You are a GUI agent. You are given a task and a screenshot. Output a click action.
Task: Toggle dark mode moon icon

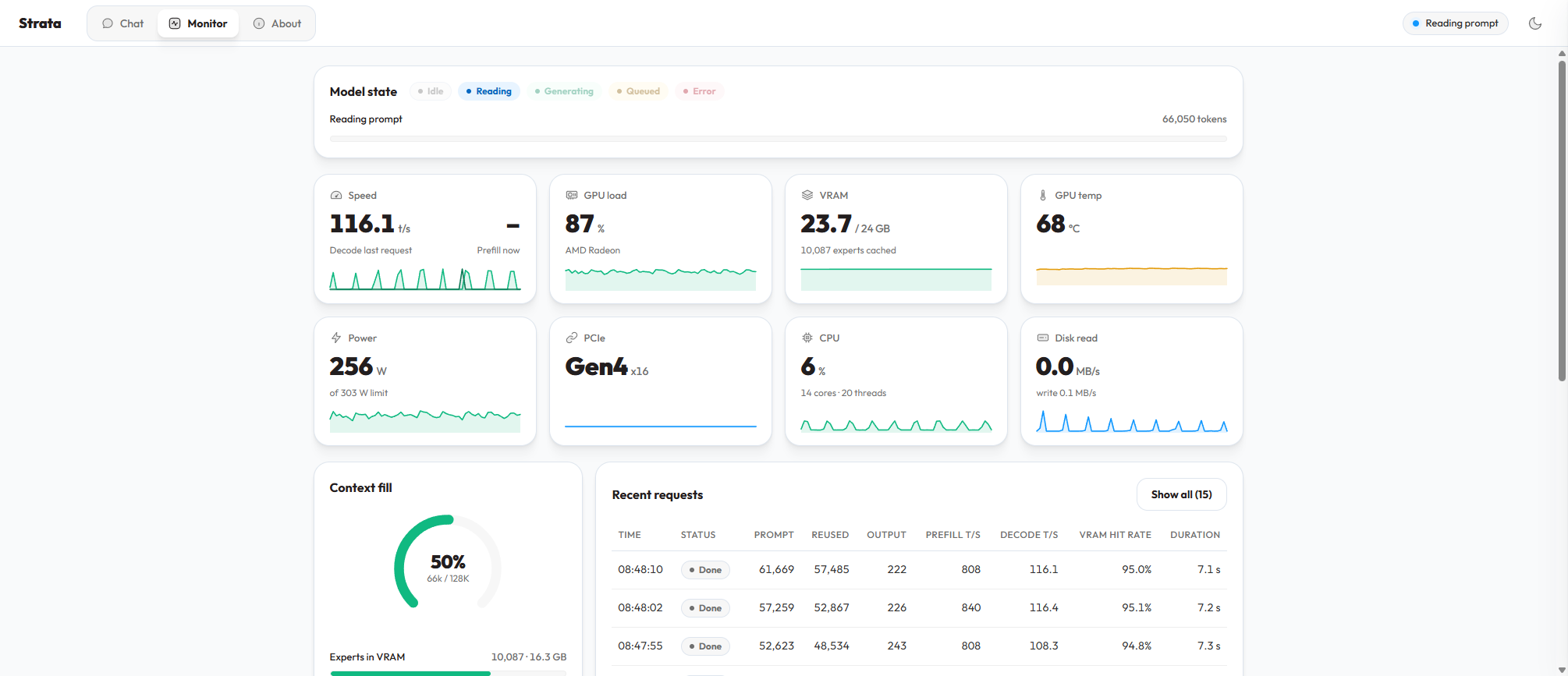point(1535,23)
